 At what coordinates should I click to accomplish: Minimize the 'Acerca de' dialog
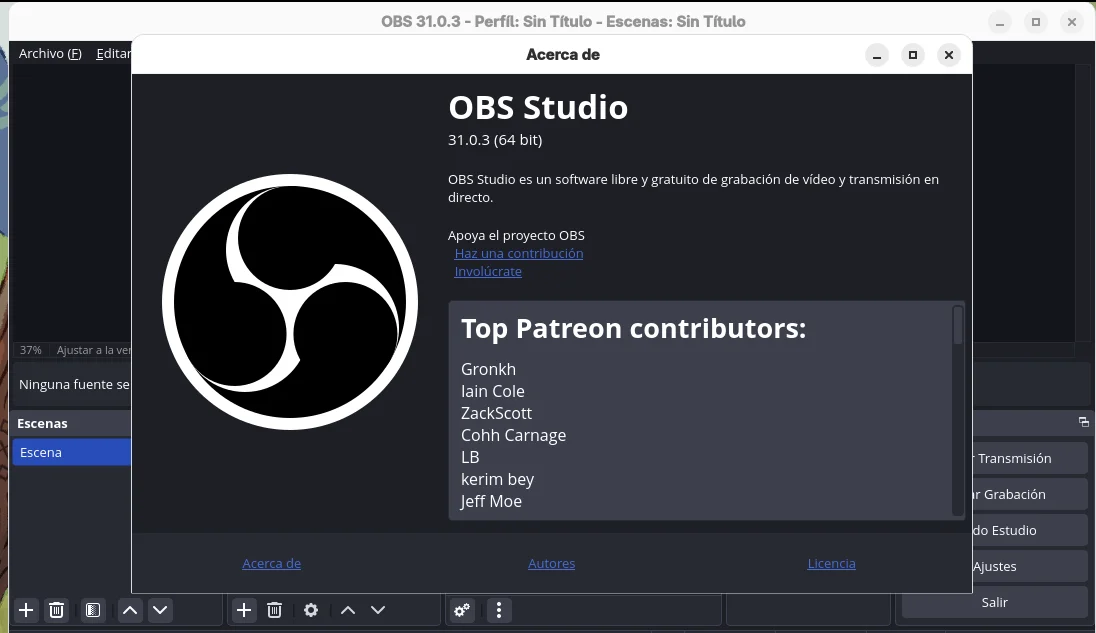[x=877, y=54]
